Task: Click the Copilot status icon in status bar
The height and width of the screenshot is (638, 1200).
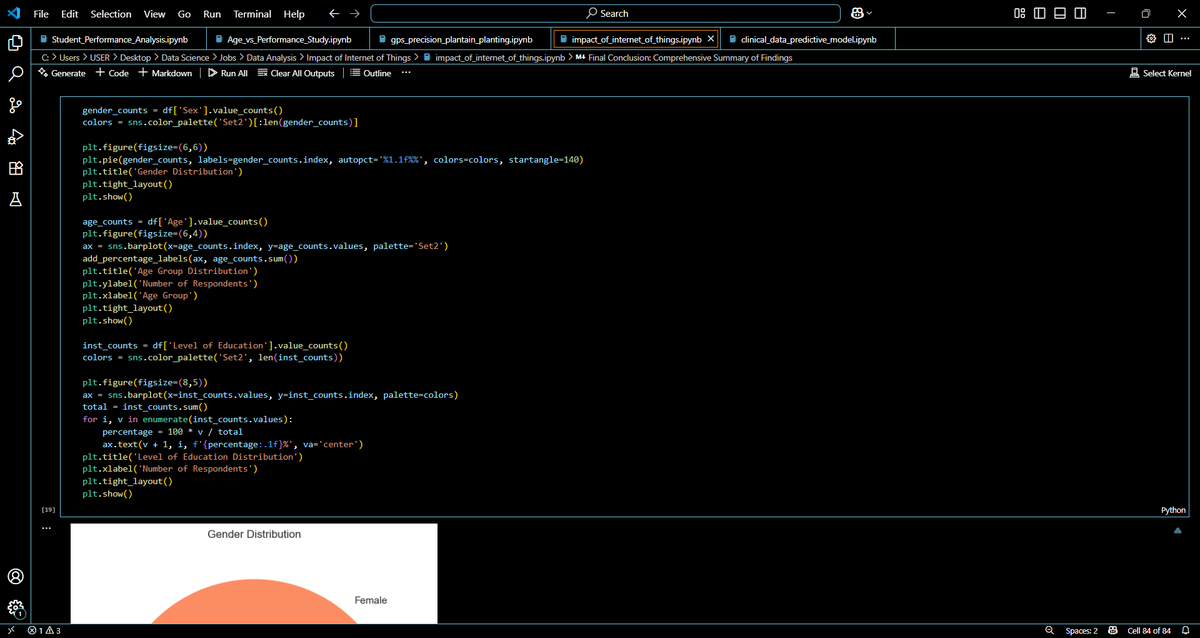Action: (1112, 630)
